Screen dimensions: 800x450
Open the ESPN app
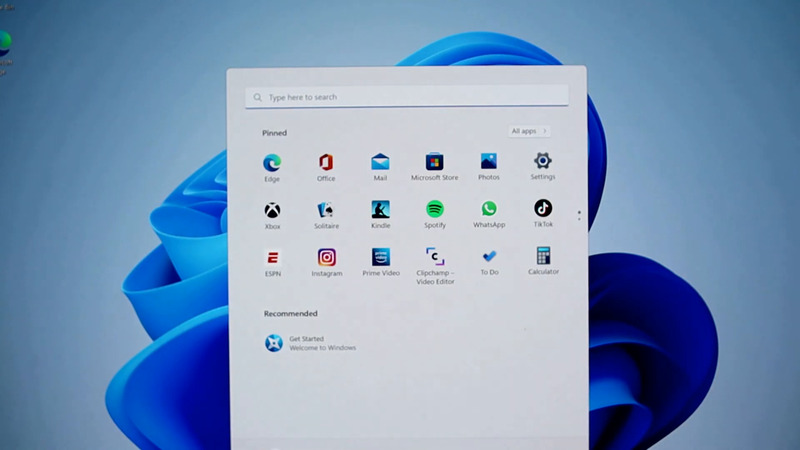272,258
